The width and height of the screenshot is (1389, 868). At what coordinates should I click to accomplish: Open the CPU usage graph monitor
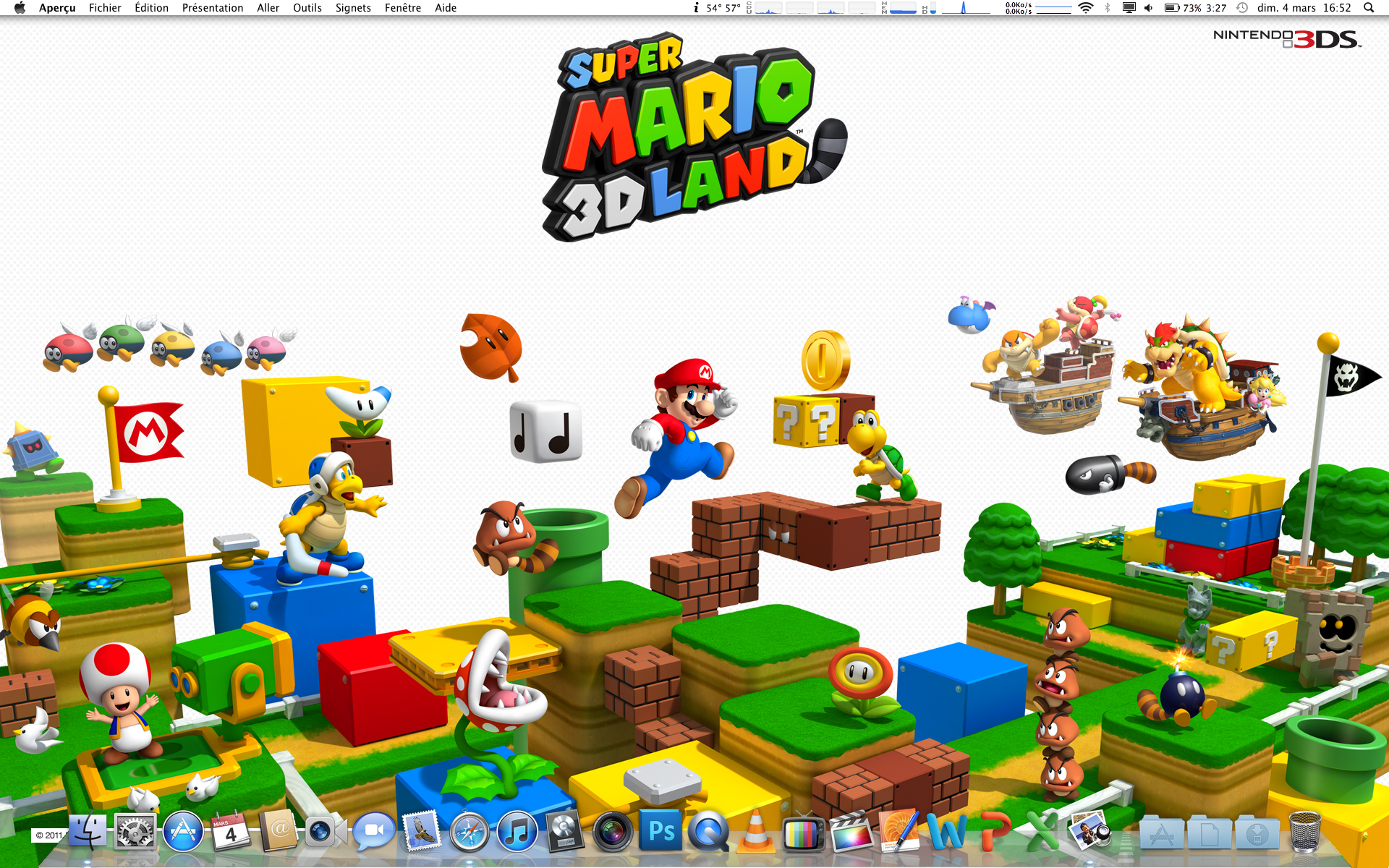pos(811,8)
